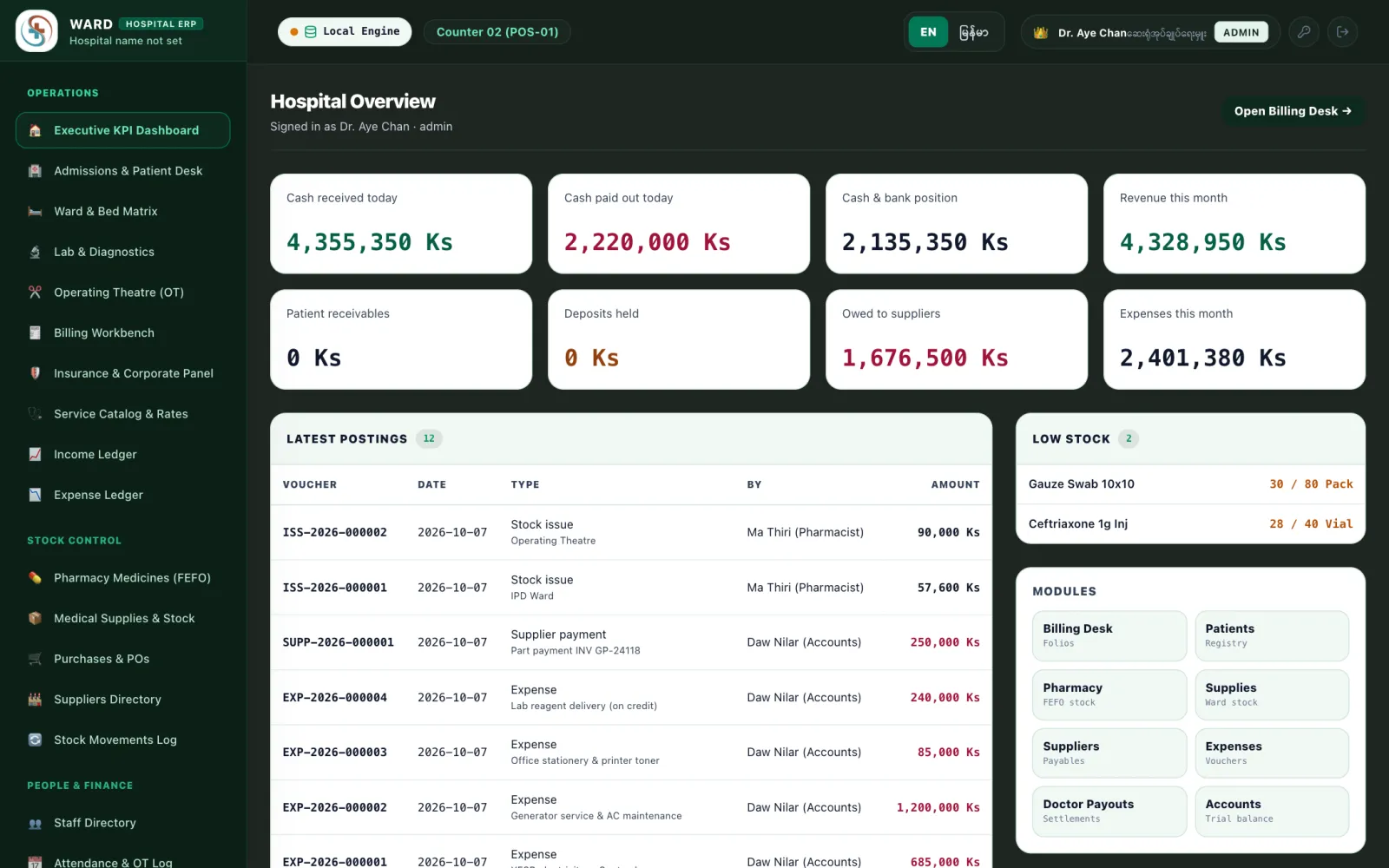Image resolution: width=1389 pixels, height=868 pixels.
Task: Click the Owed to suppliers card
Action: [957, 339]
